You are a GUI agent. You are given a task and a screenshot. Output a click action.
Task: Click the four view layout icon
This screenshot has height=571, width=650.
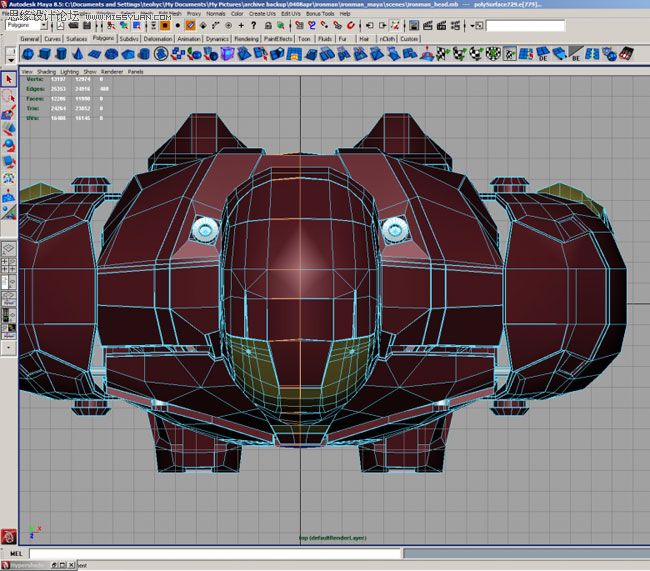8,267
